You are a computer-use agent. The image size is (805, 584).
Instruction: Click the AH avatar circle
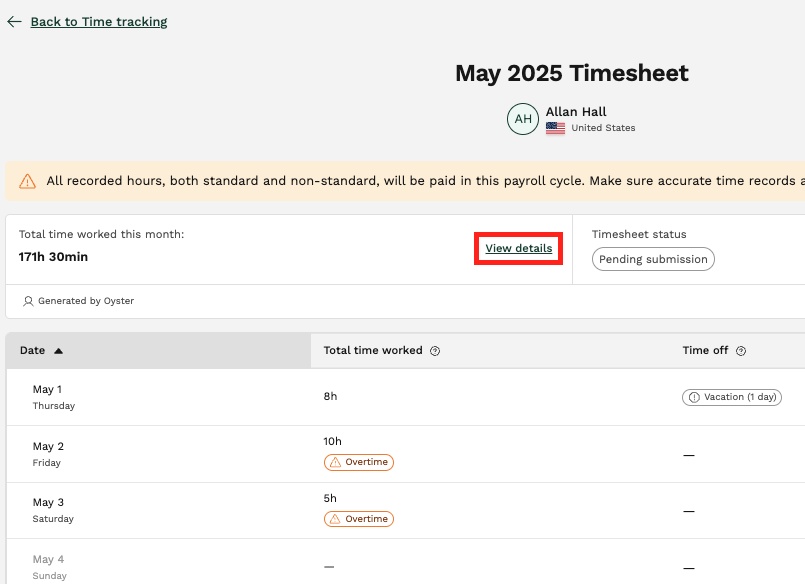(523, 119)
